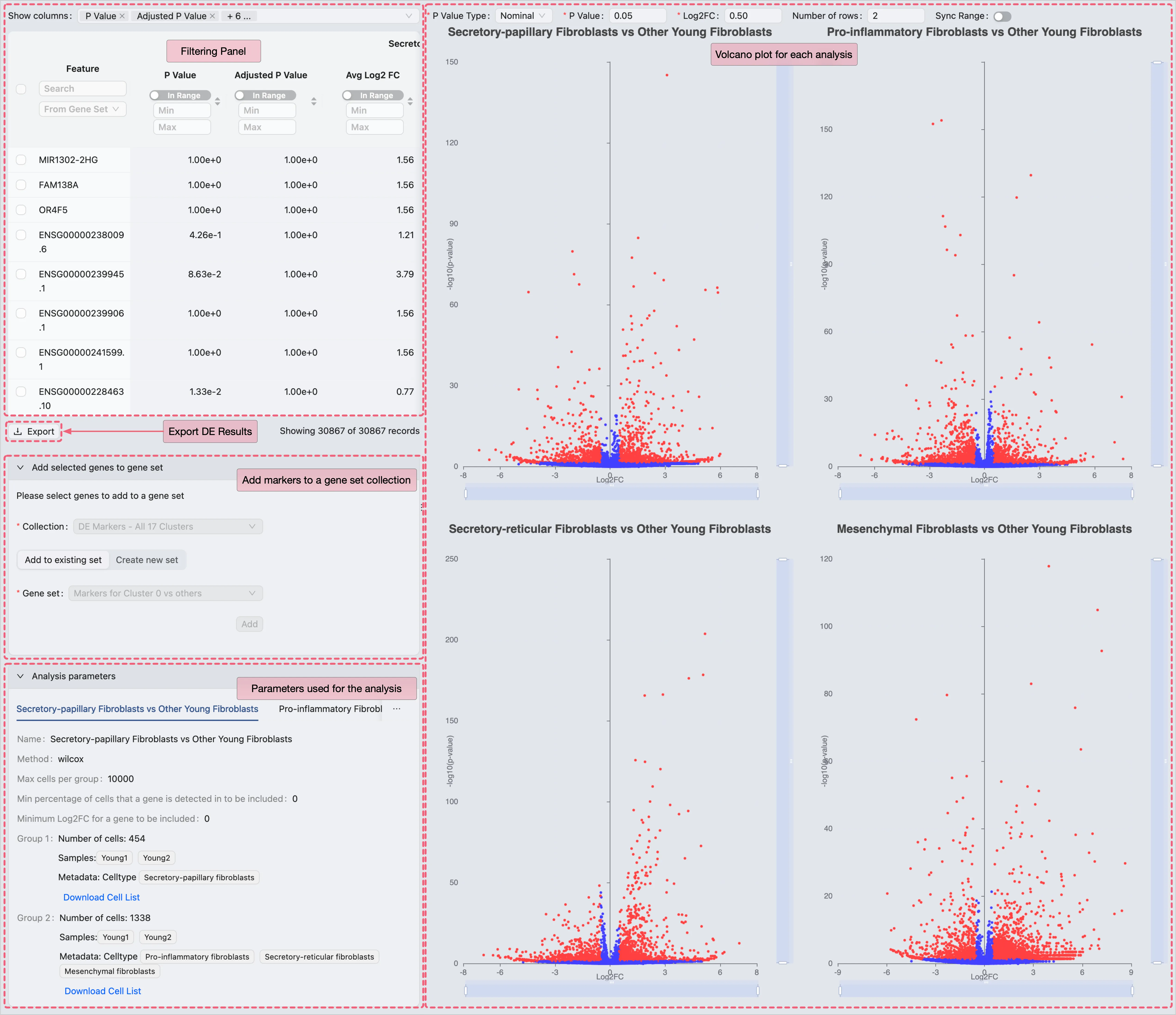This screenshot has height=1015, width=1176.
Task: Switch to the Pro-inflammatory Fibroblasts parameters tab
Action: (x=330, y=709)
